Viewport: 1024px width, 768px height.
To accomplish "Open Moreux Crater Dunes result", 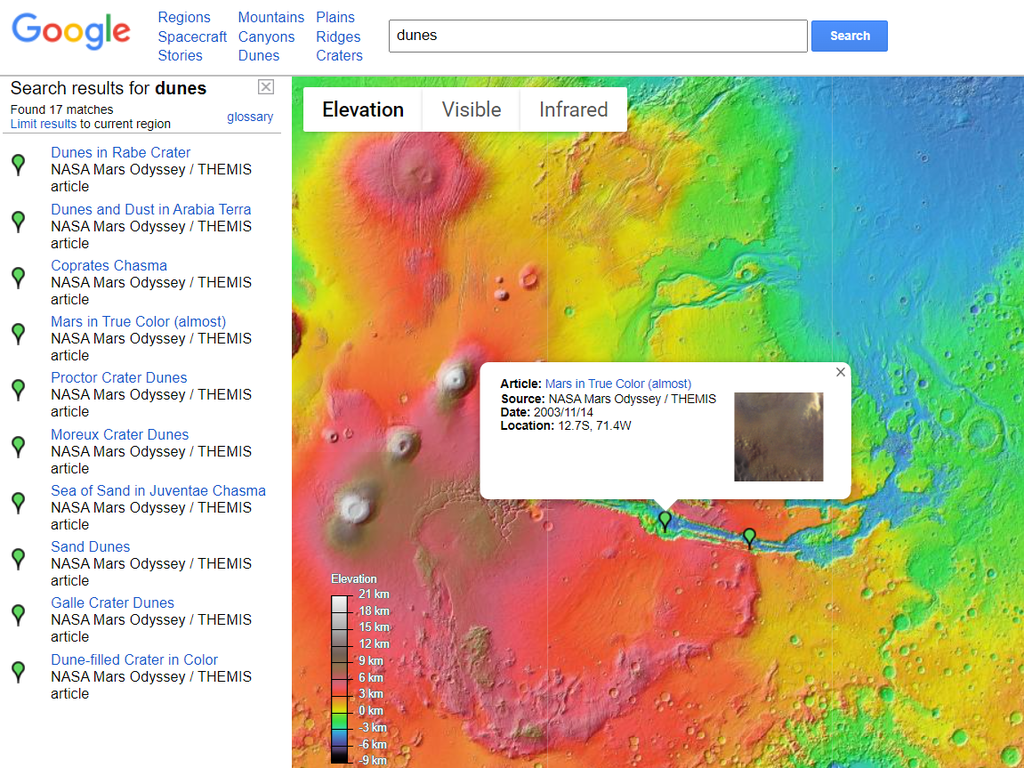I will tap(120, 434).
